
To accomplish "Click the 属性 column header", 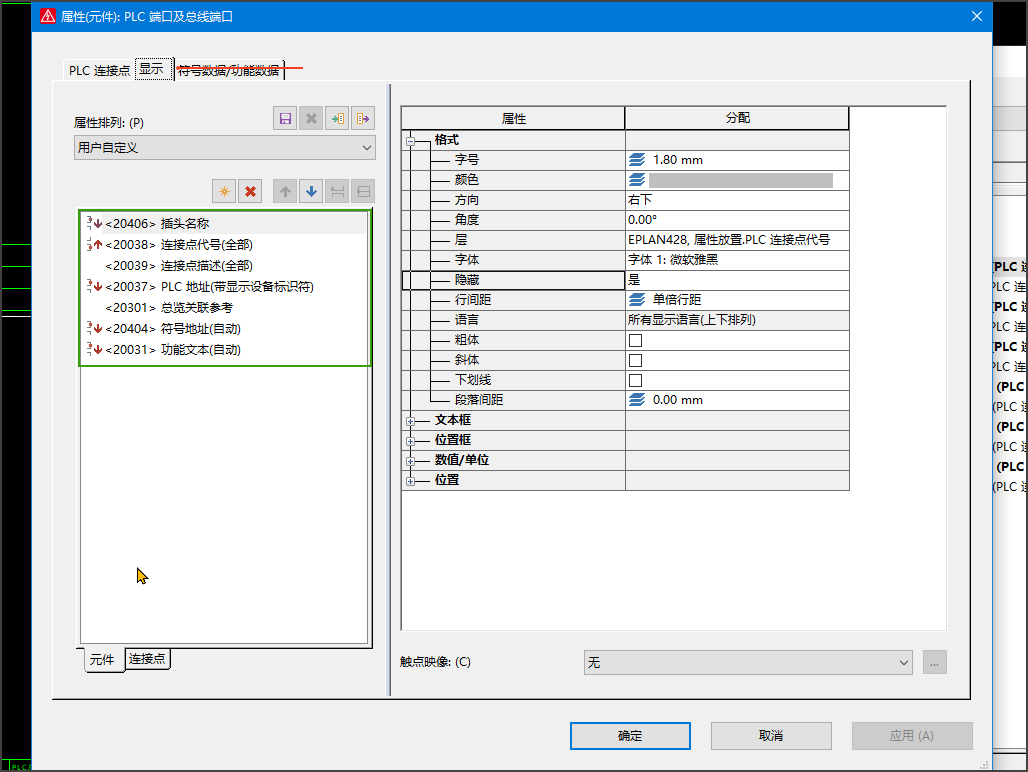I will pos(513,119).
